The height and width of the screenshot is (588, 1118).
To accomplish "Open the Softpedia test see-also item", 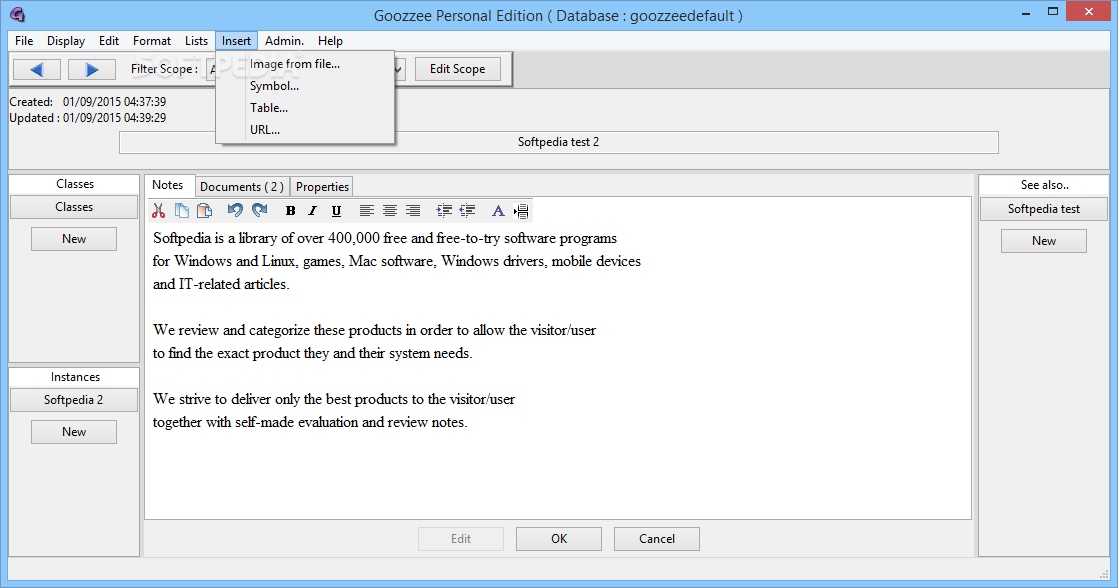I will pyautogui.click(x=1044, y=209).
